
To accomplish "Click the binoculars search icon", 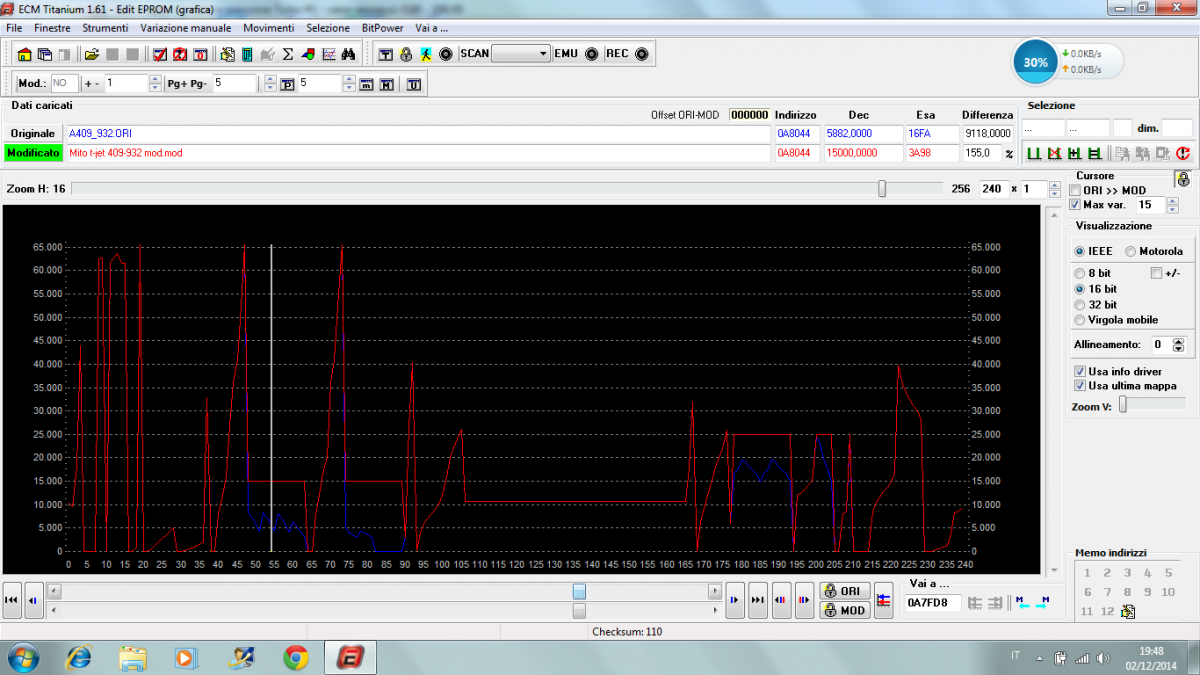I will point(349,54).
